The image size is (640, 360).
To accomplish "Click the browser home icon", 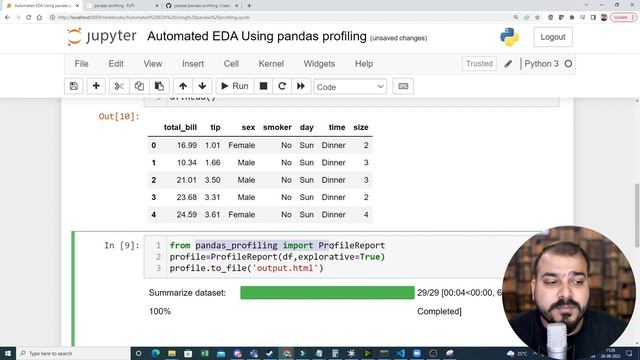I will [39, 18].
